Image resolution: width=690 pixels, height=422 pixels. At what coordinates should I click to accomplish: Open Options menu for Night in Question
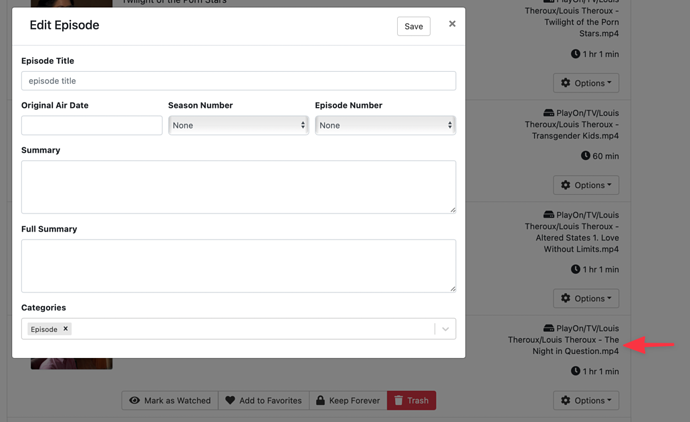pyautogui.click(x=585, y=400)
